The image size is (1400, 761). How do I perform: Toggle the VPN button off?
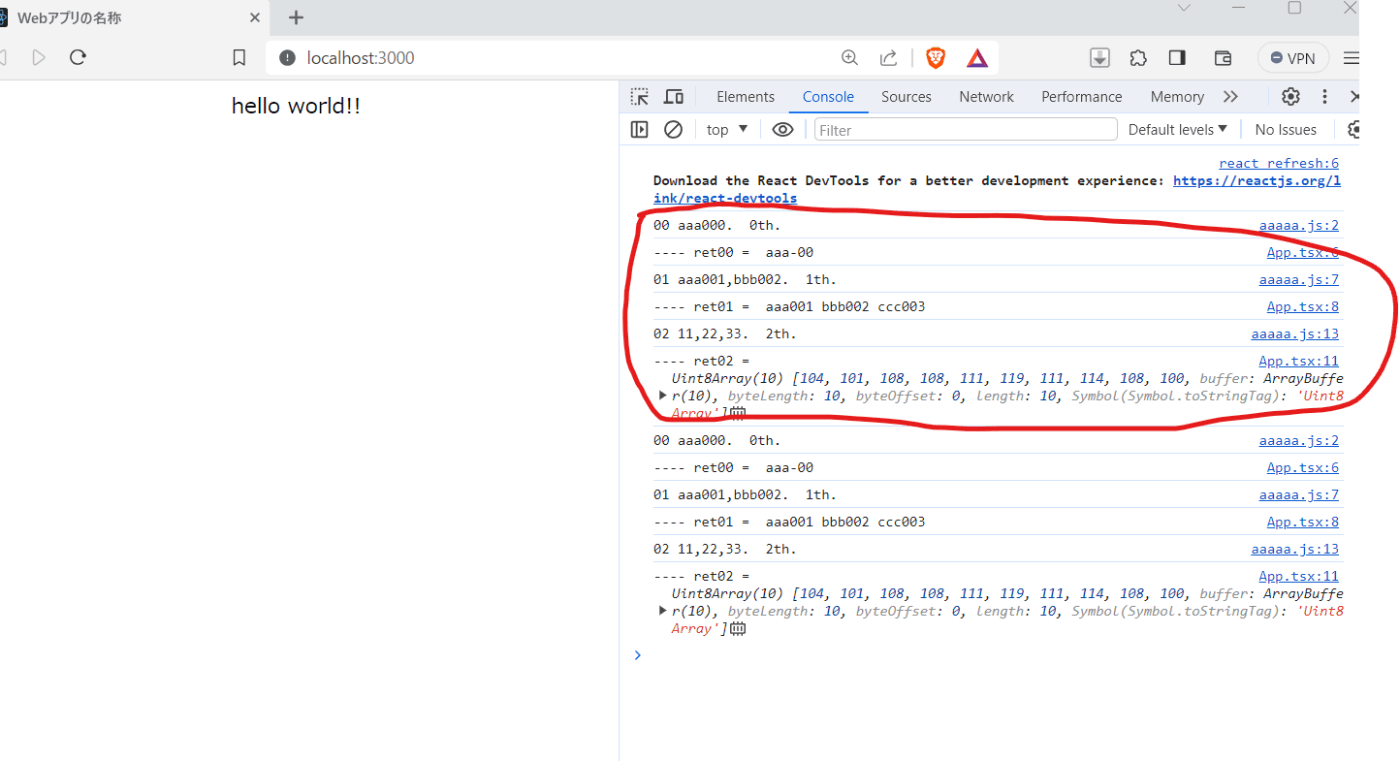tap(1293, 58)
